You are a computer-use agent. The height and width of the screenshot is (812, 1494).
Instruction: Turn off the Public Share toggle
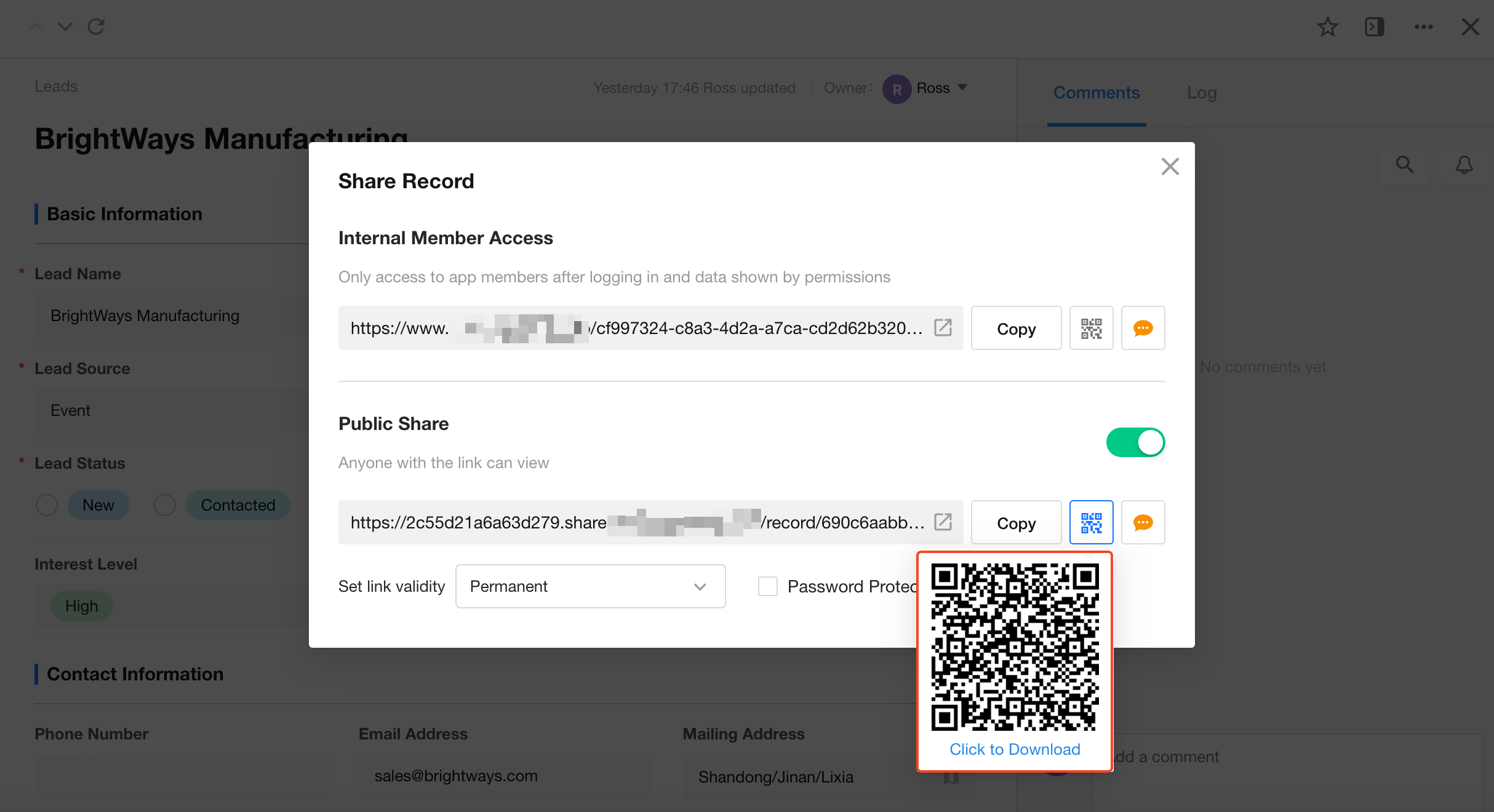[1135, 442]
